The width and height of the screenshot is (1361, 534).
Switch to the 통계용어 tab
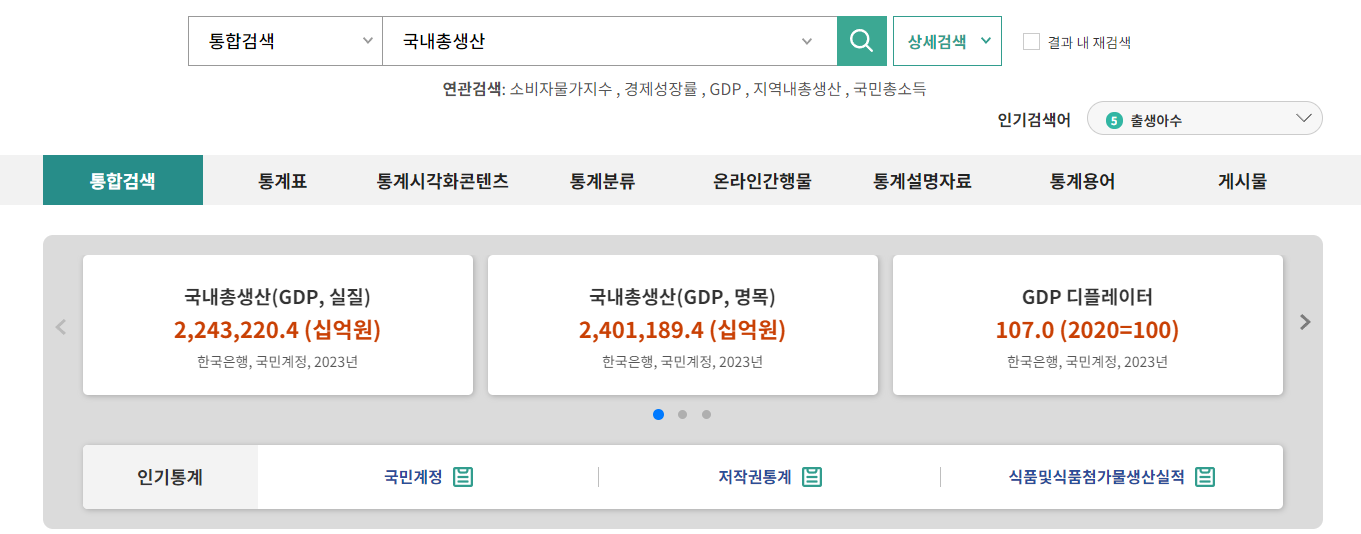(x=1082, y=180)
